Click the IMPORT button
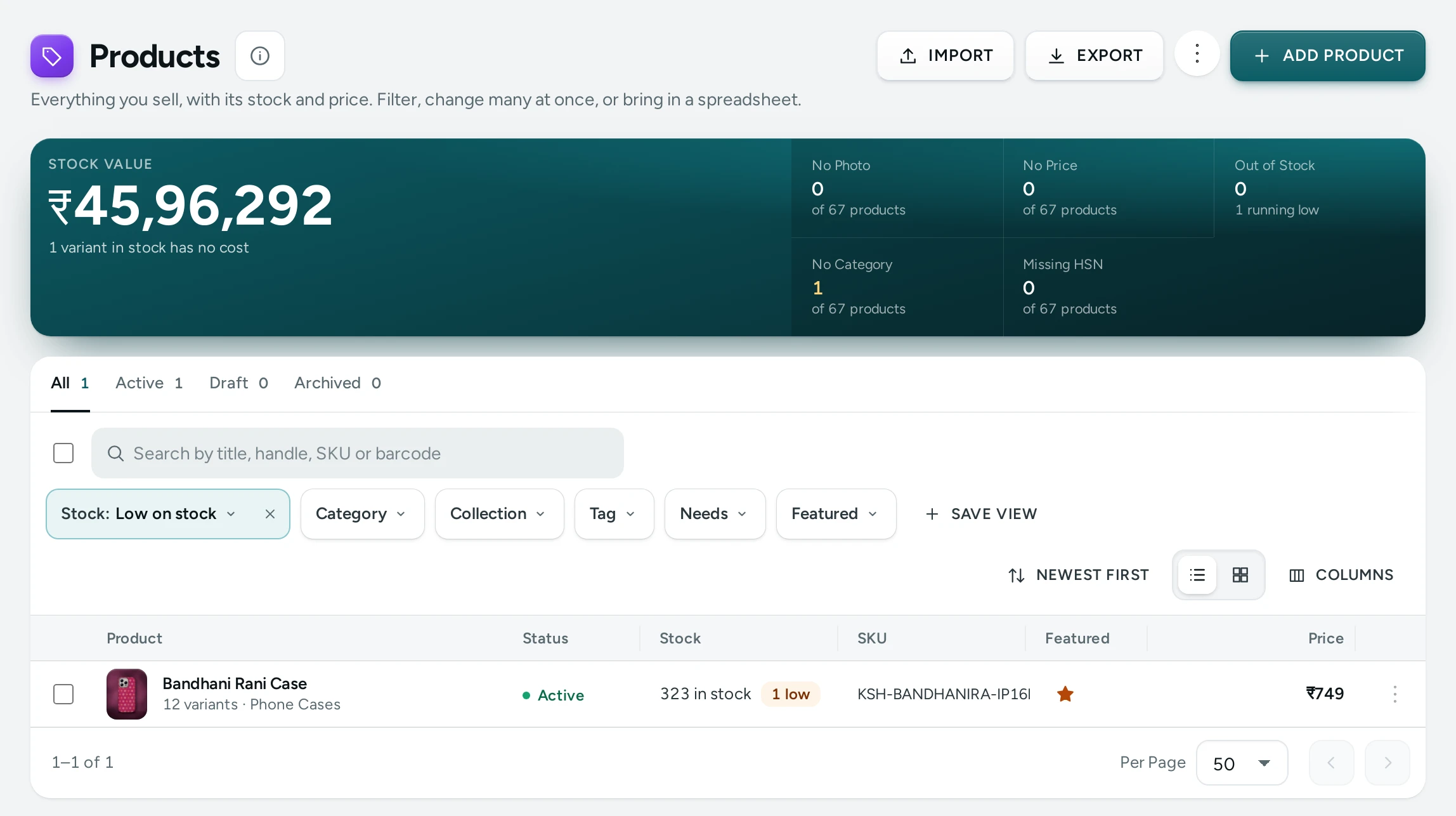Screen dimensions: 1456x816 (x=946, y=56)
